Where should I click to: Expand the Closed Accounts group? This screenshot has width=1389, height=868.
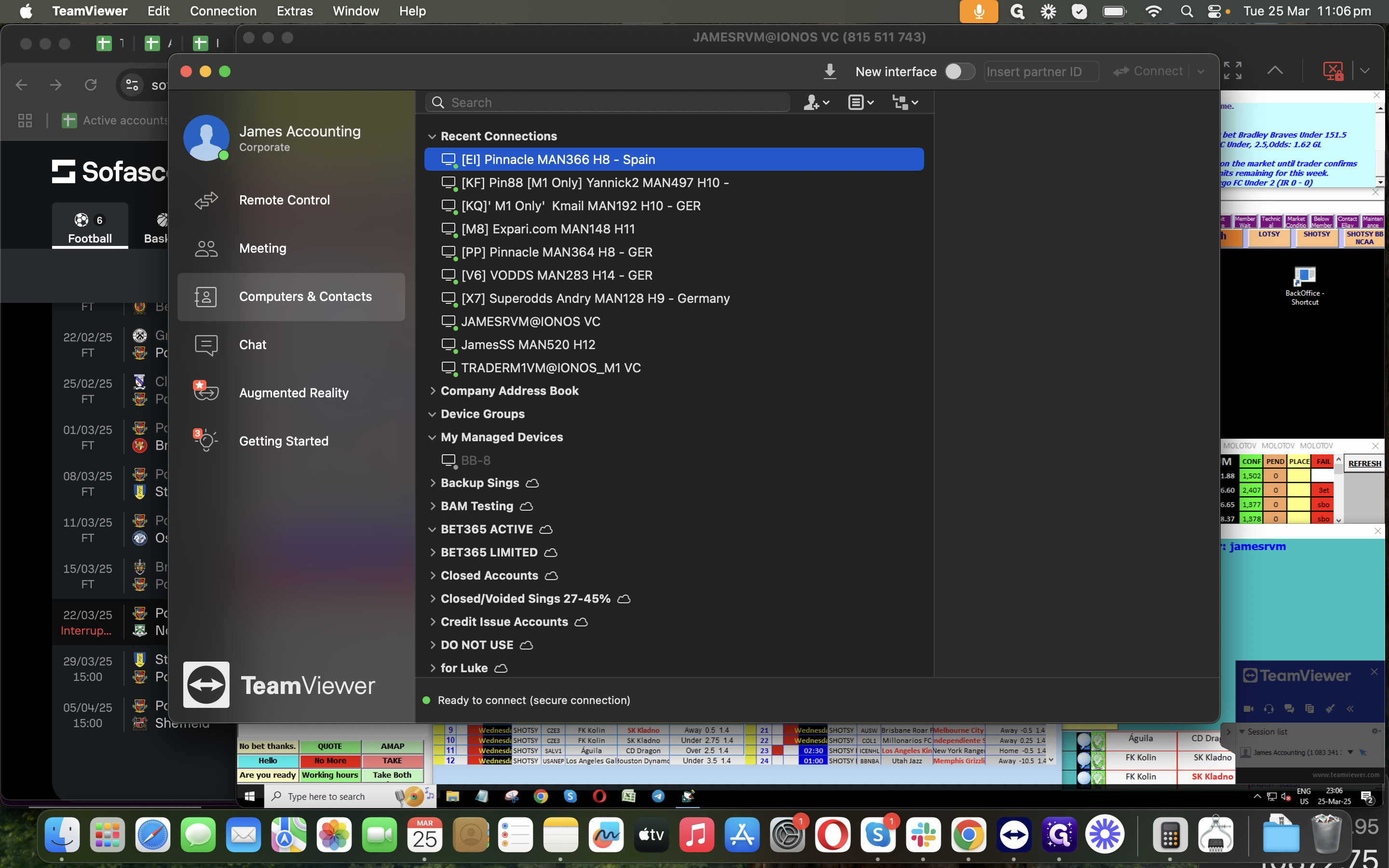pyautogui.click(x=432, y=576)
